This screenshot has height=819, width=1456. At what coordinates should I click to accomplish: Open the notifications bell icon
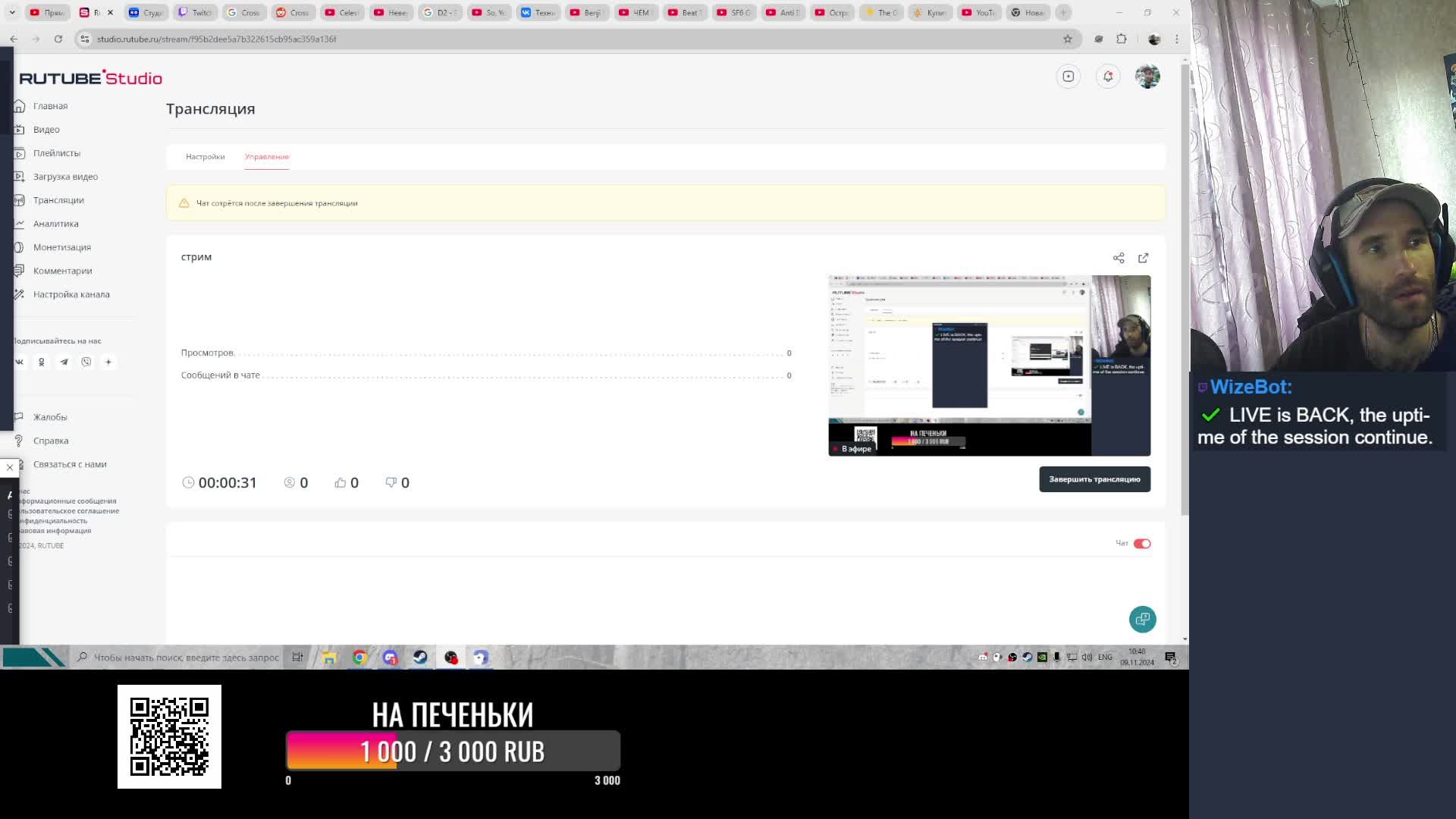click(x=1108, y=76)
